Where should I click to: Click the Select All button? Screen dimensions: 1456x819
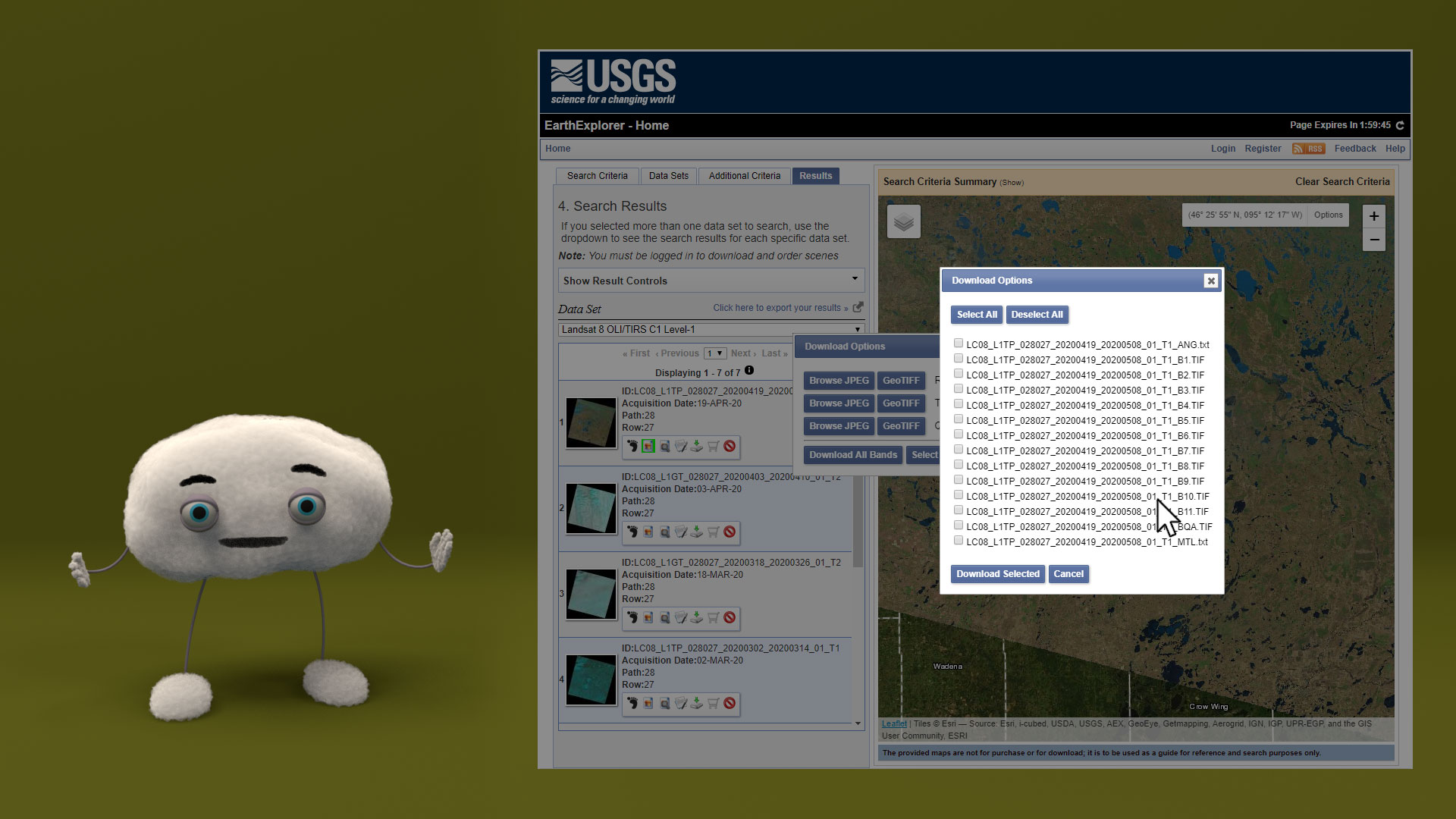pyautogui.click(x=976, y=315)
